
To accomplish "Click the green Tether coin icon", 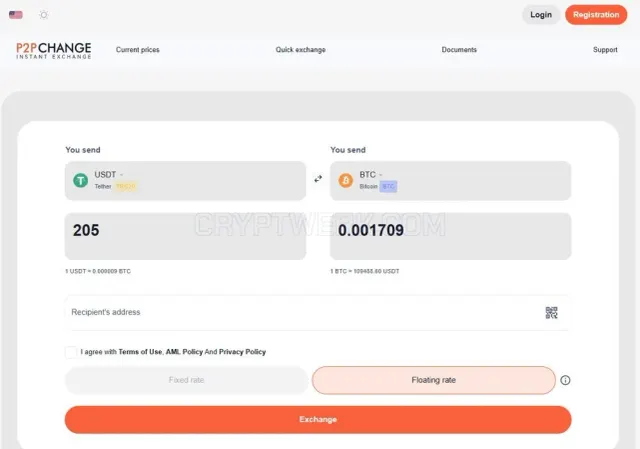I will pyautogui.click(x=80, y=180).
